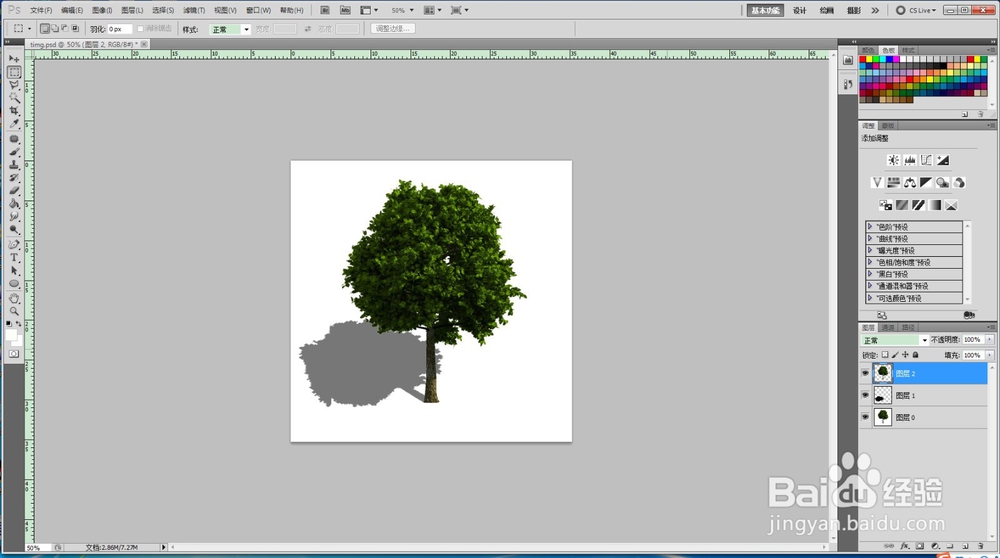Switch to the 绘画 workspace
1000x558 pixels.
point(827,10)
